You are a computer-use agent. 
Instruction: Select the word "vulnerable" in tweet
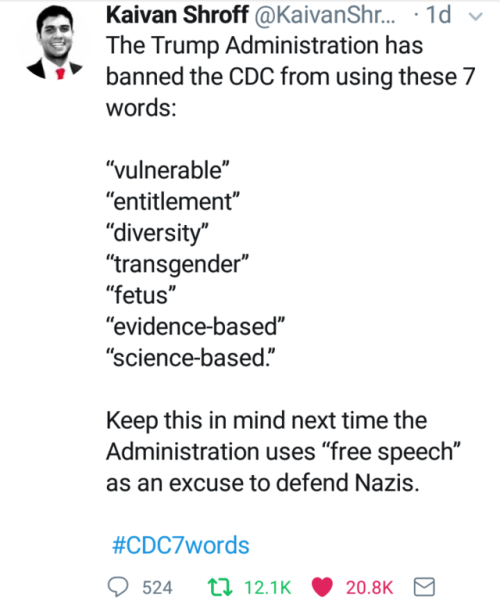coord(168,170)
